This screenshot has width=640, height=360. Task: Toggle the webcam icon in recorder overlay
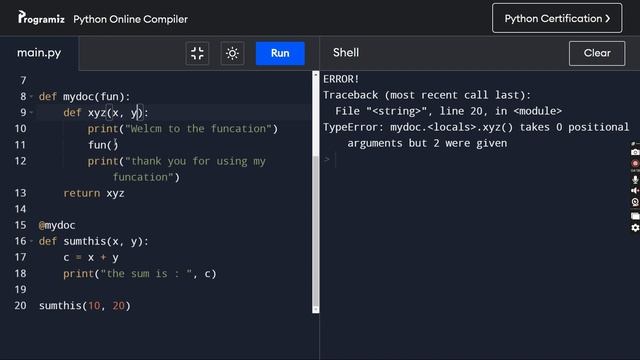[635, 202]
